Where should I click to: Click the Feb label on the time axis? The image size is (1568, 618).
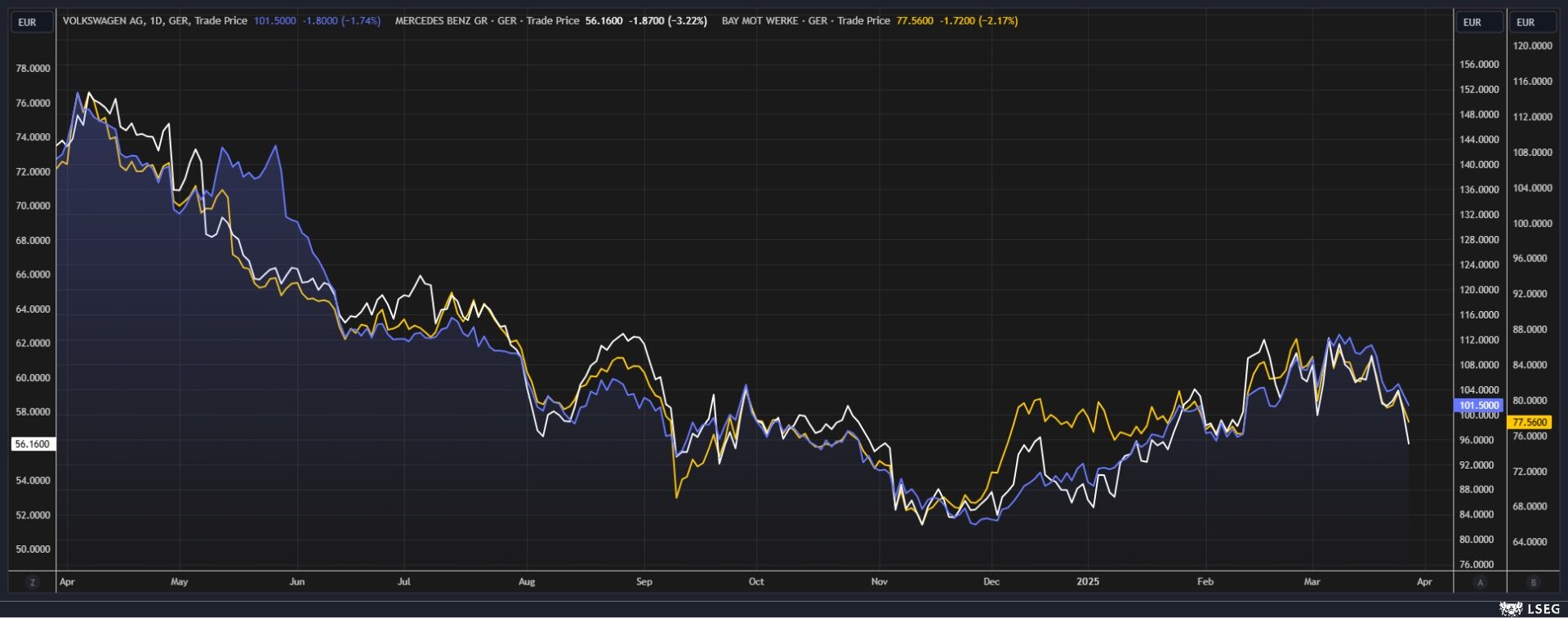[x=1205, y=582]
